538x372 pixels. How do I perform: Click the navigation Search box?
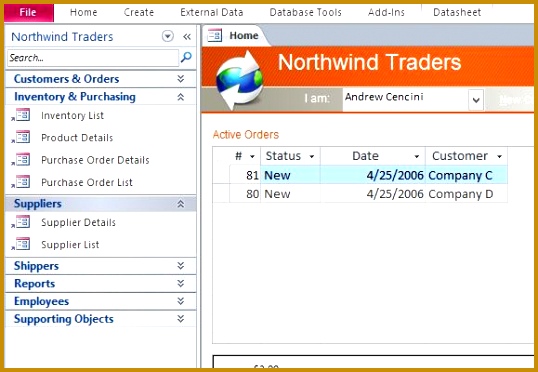(x=93, y=58)
